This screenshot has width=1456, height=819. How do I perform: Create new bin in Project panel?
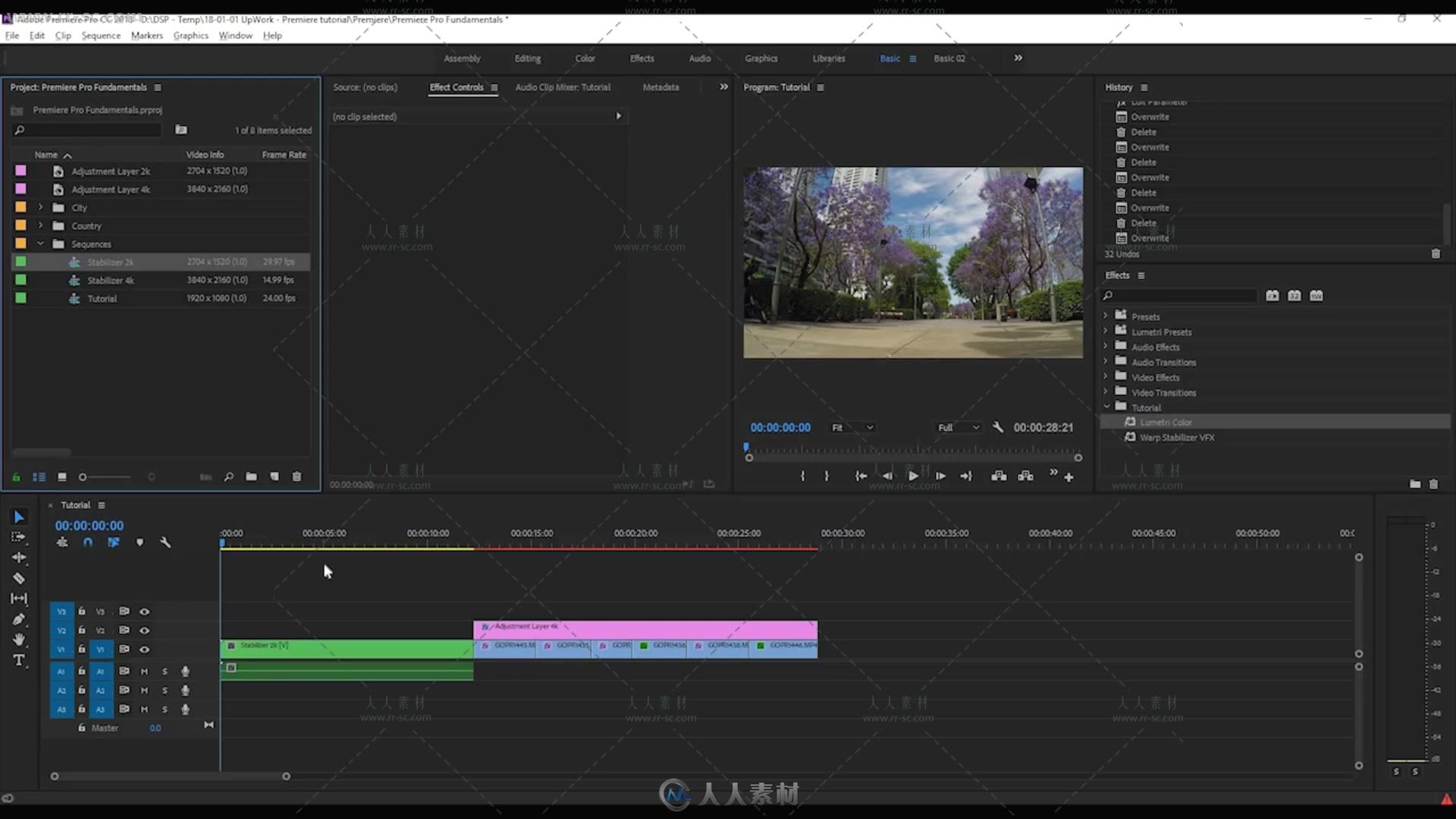(251, 477)
